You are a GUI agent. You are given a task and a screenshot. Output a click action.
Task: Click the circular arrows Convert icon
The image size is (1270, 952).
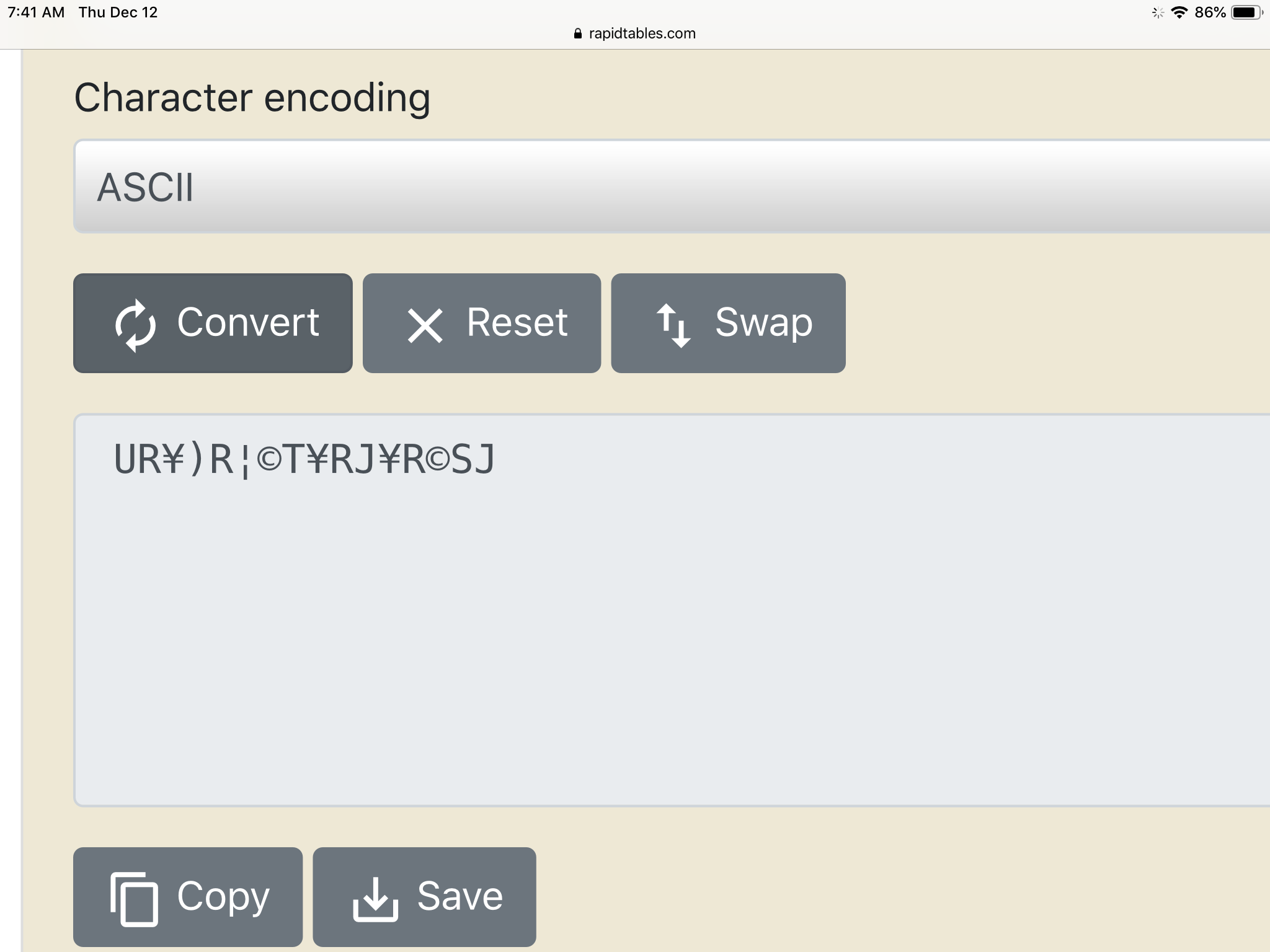click(135, 325)
